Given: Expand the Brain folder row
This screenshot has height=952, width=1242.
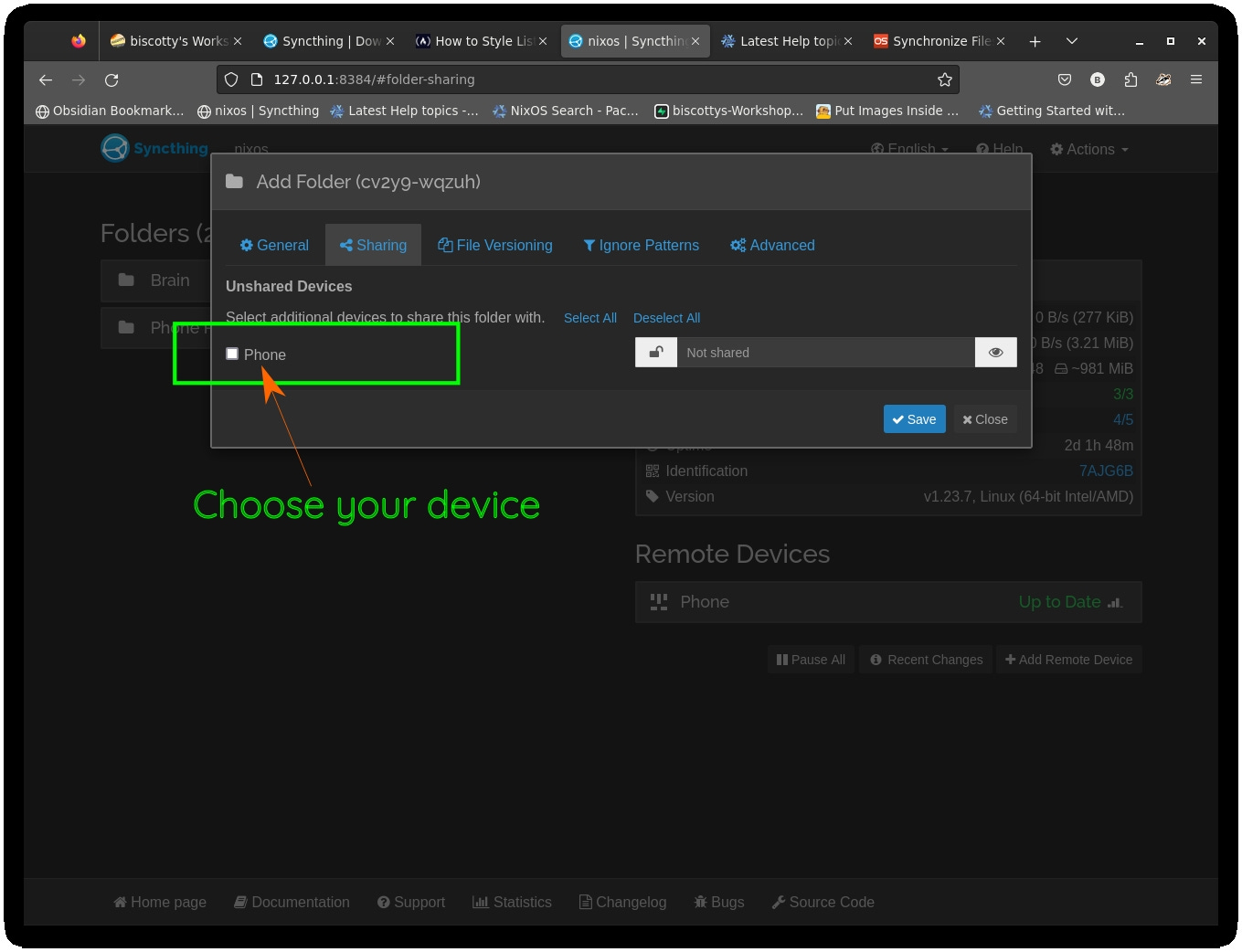Looking at the screenshot, I should coord(155,280).
